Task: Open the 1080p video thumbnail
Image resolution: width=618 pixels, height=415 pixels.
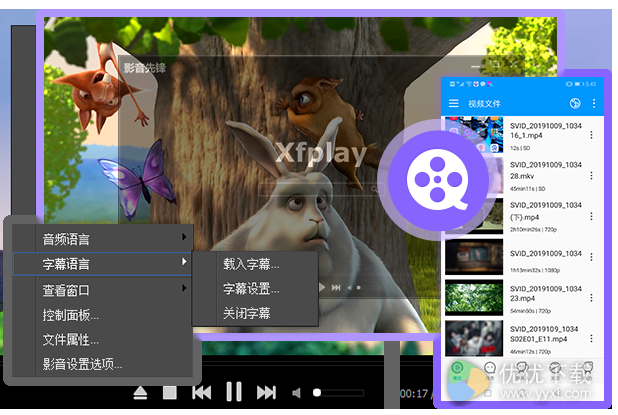Action: pos(474,257)
